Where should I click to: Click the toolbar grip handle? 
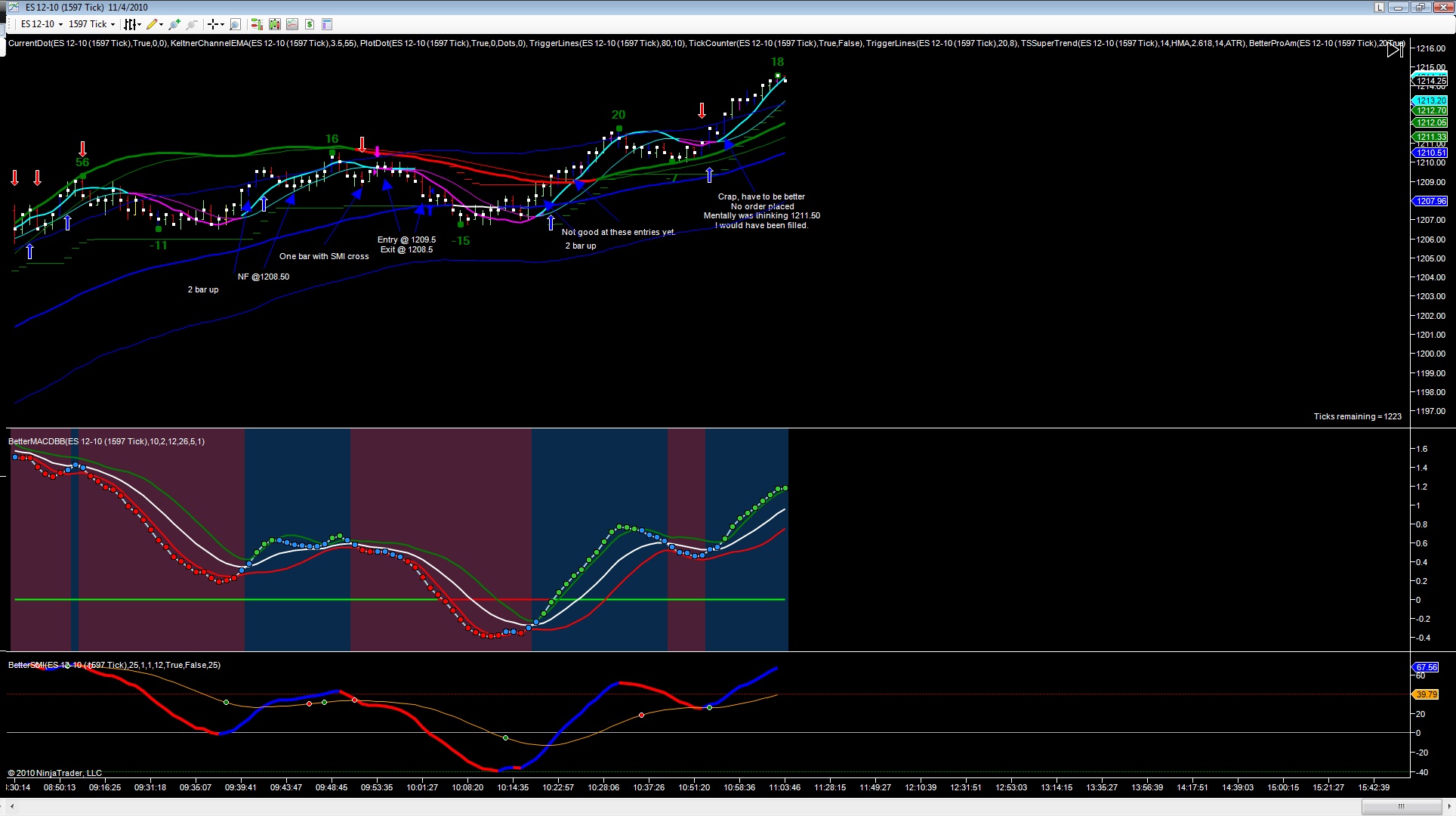coord(10,24)
